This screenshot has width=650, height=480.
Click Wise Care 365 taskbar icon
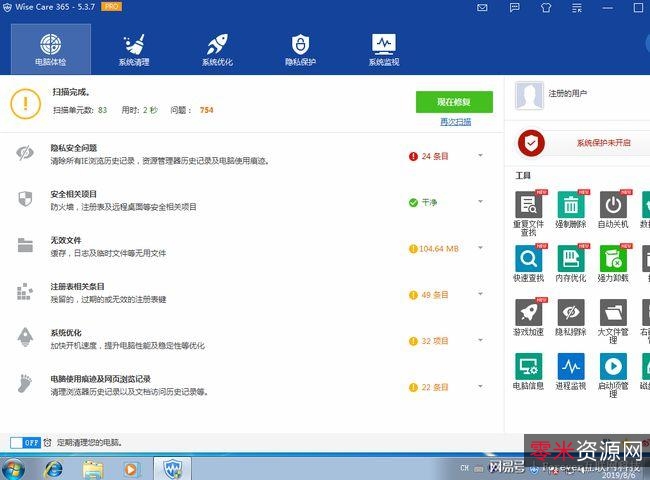pyautogui.click(x=172, y=469)
